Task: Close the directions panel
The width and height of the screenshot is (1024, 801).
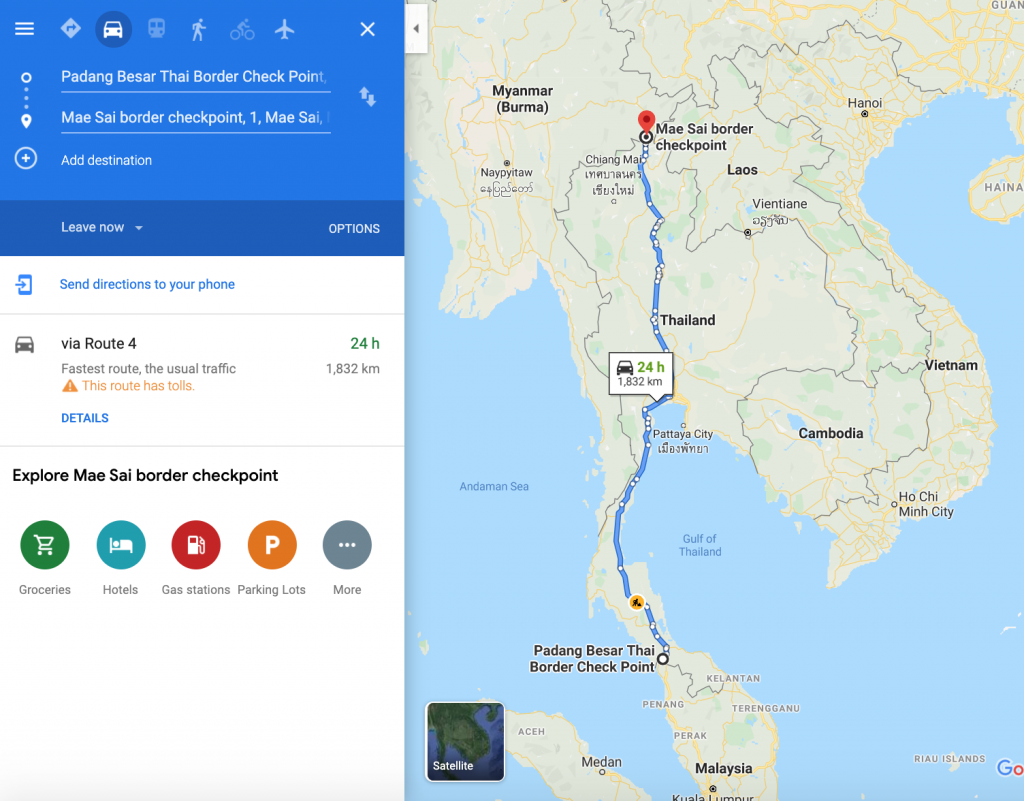Action: 368,29
